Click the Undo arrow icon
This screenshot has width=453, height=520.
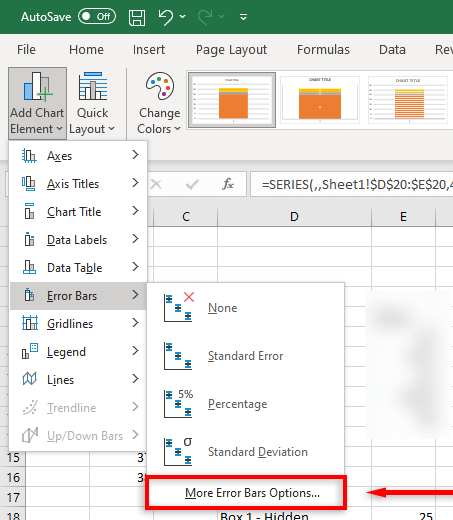pyautogui.click(x=166, y=17)
